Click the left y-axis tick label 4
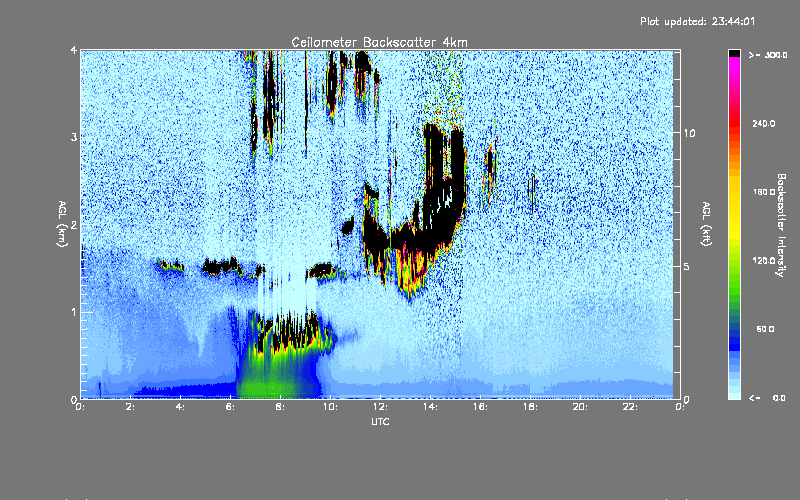This screenshot has height=500, width=800. pos(74,51)
